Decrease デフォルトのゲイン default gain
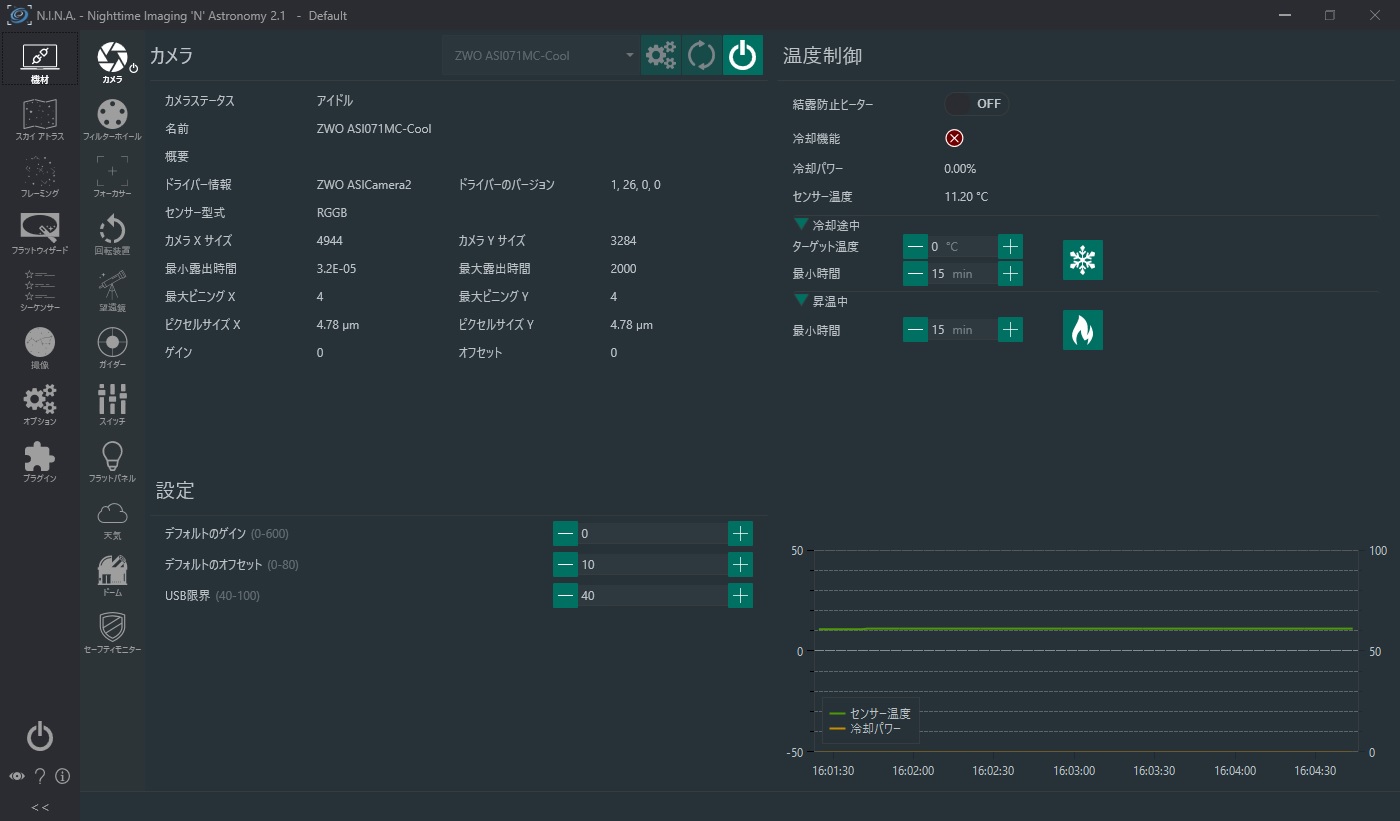 tap(565, 534)
